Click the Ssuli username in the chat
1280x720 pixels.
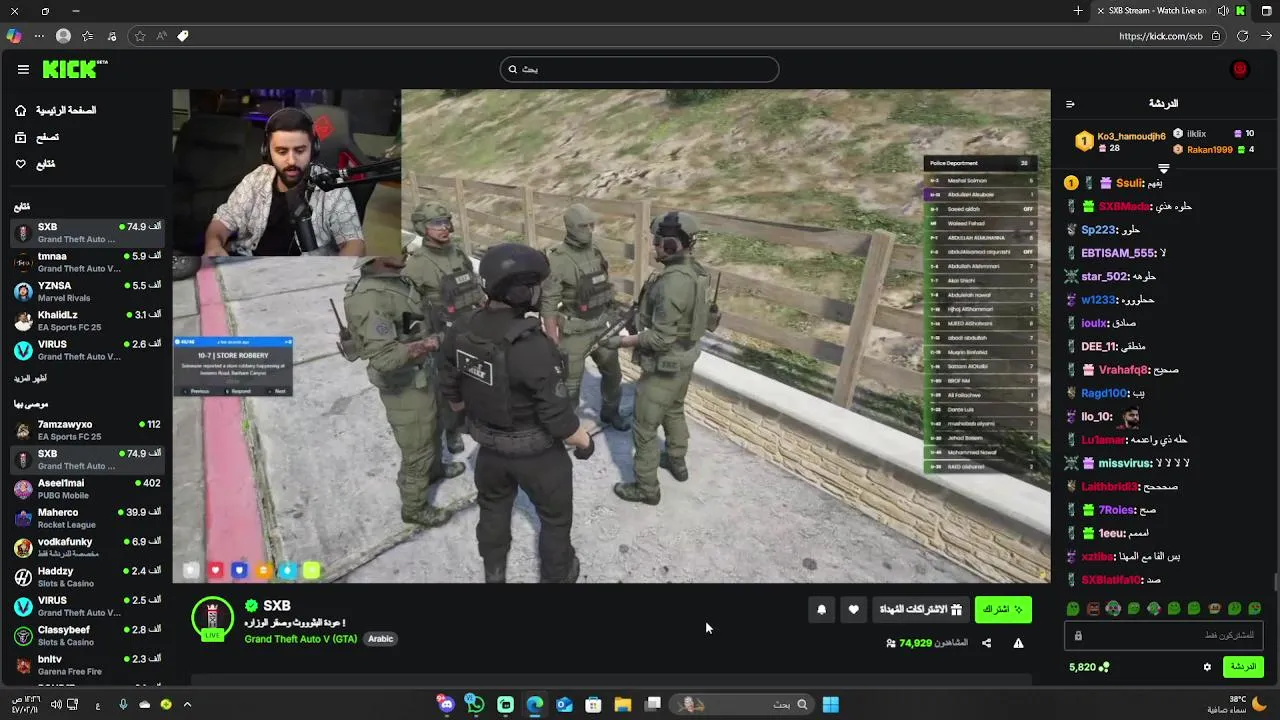coord(1129,183)
